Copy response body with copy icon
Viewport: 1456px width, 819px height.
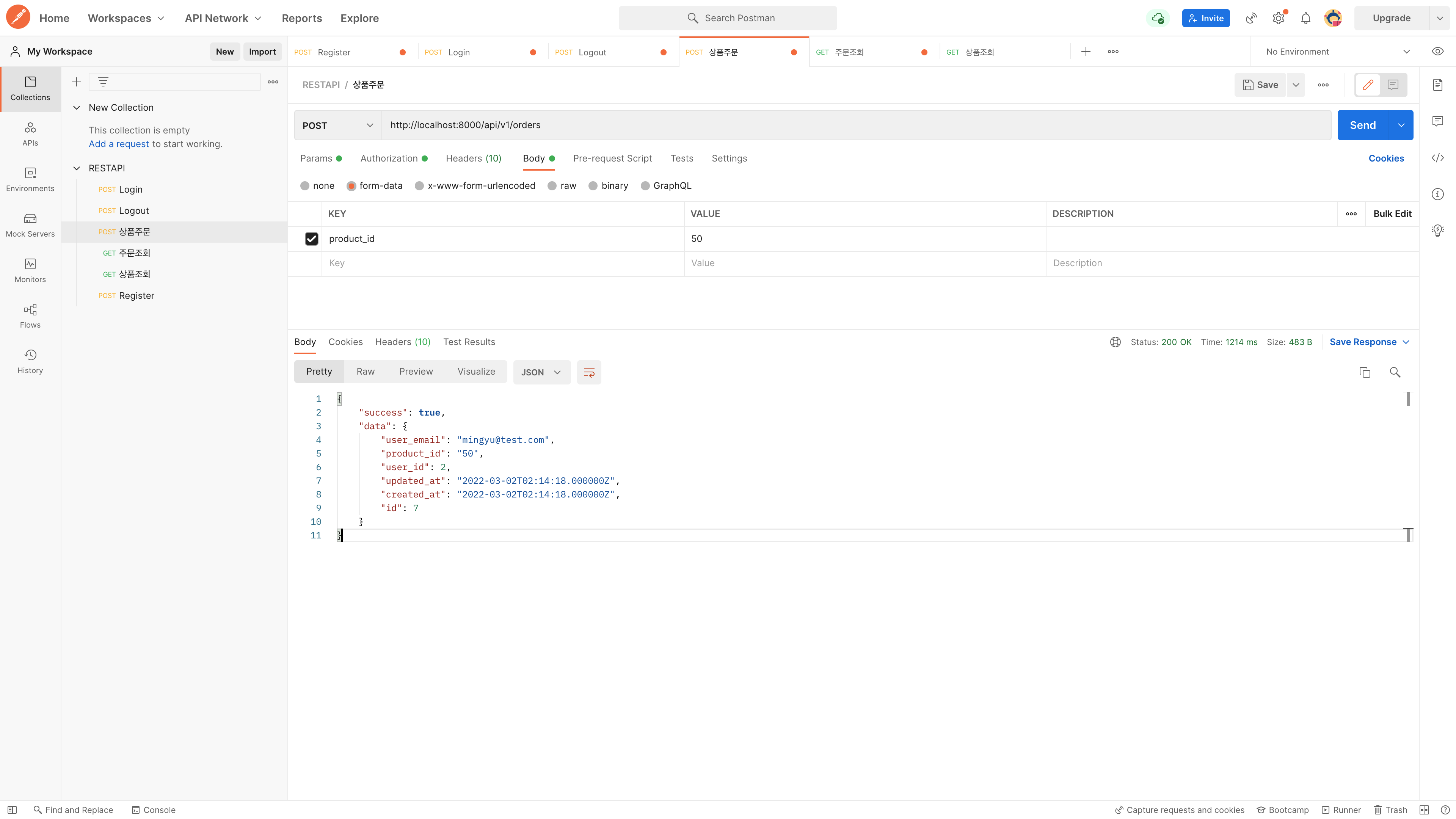[x=1365, y=372]
